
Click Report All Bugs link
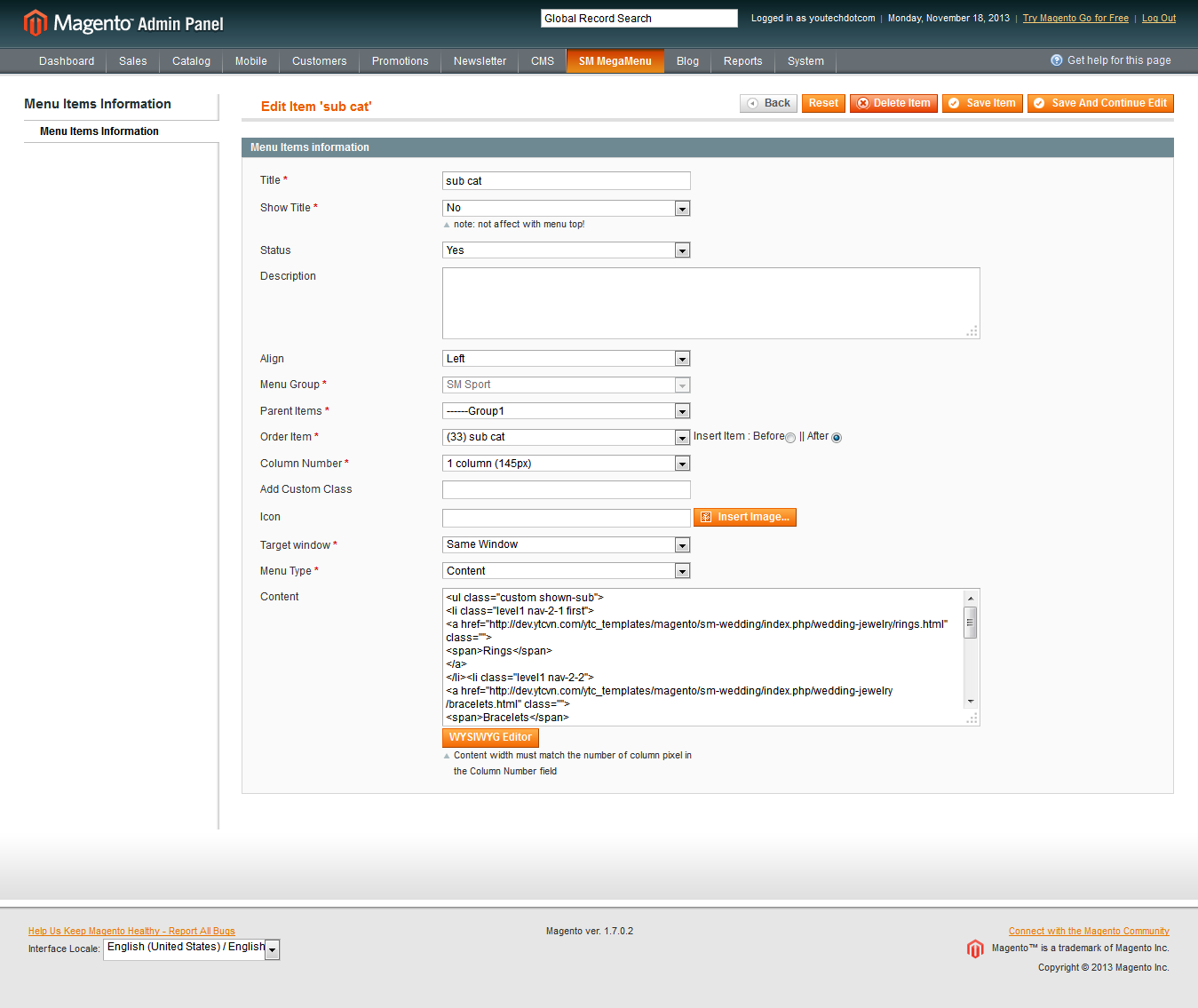pyautogui.click(x=131, y=931)
